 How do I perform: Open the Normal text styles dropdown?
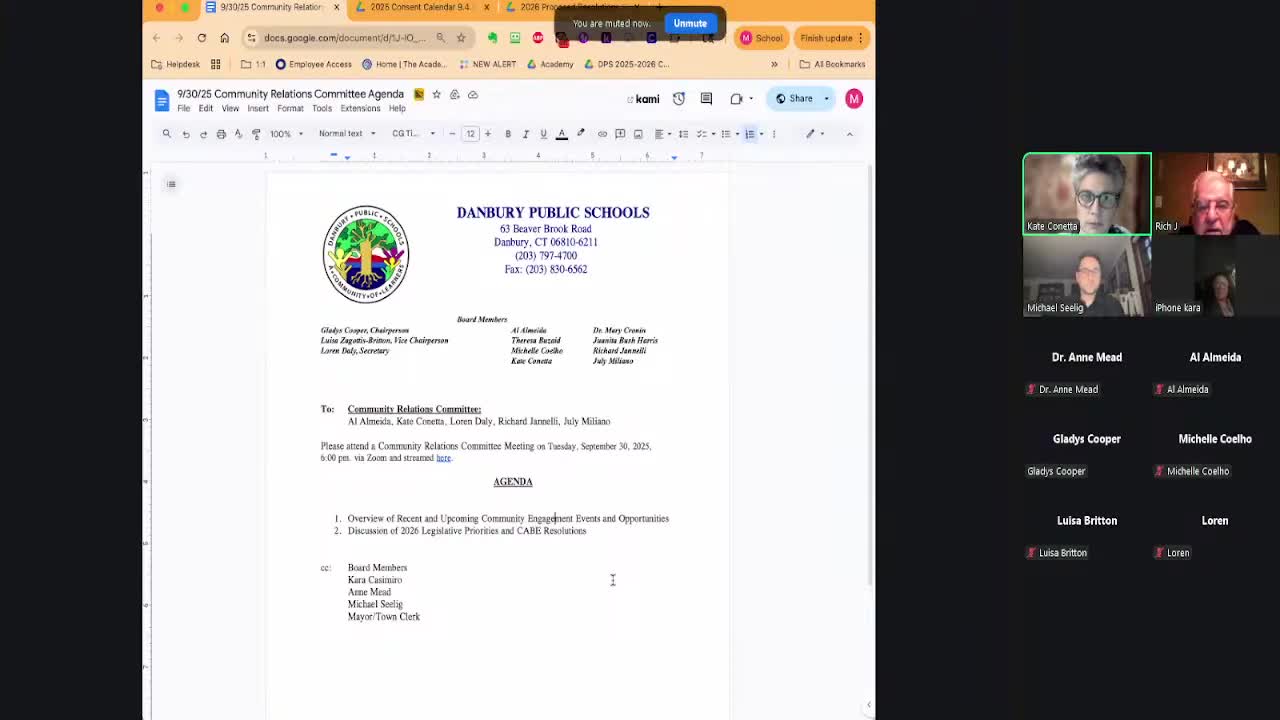(347, 133)
